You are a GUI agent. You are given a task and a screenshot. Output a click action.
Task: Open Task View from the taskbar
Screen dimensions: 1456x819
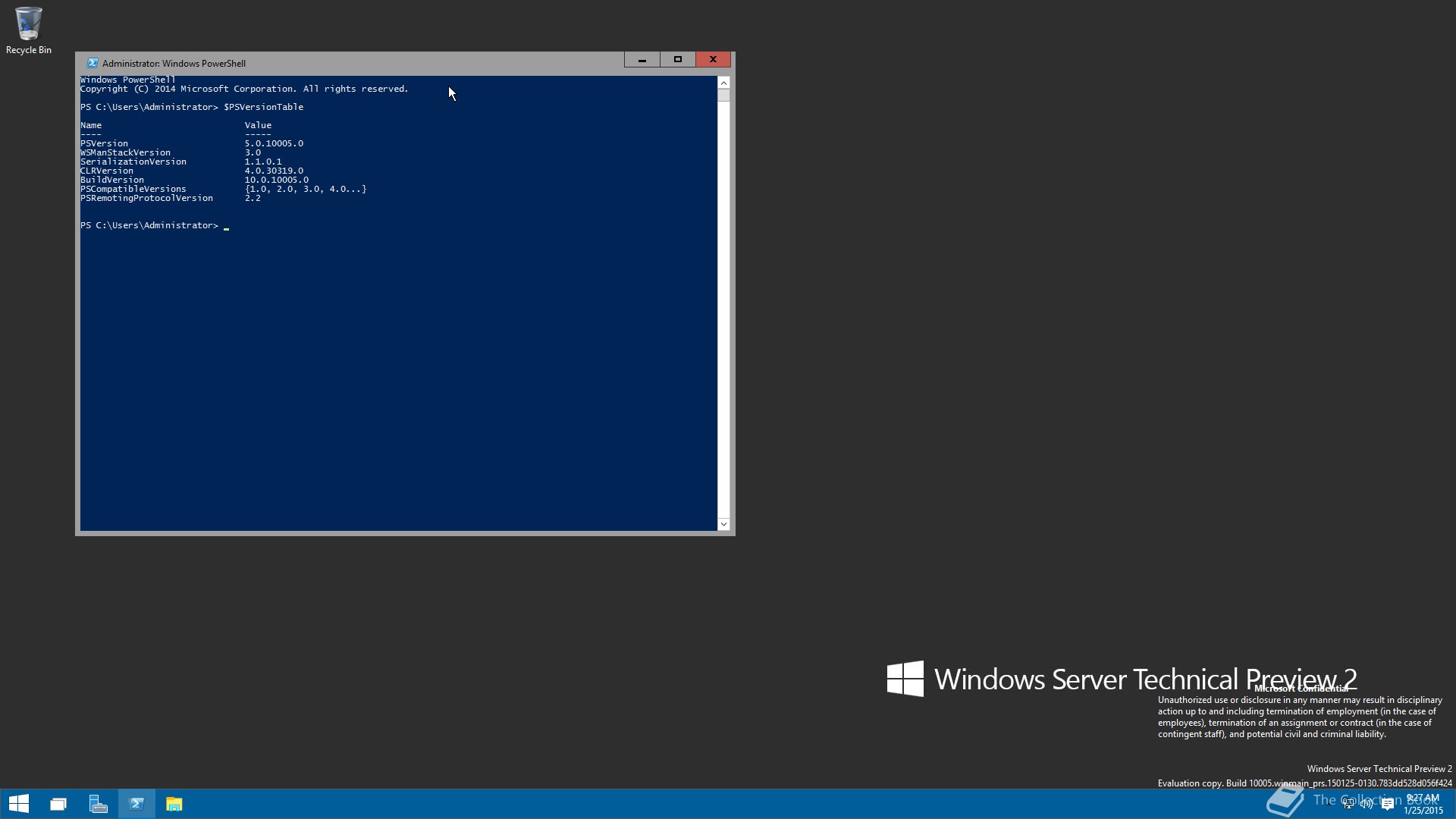point(58,804)
